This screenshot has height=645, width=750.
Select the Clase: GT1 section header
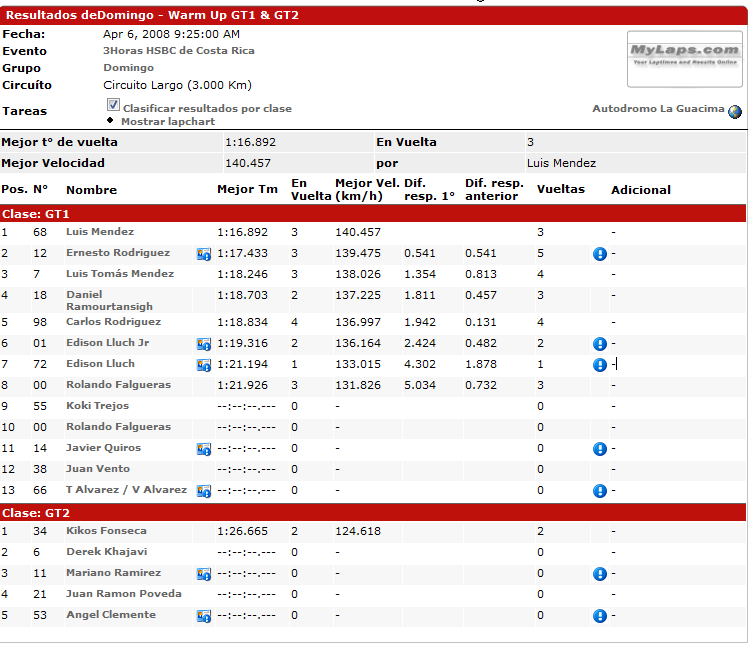click(x=35, y=214)
